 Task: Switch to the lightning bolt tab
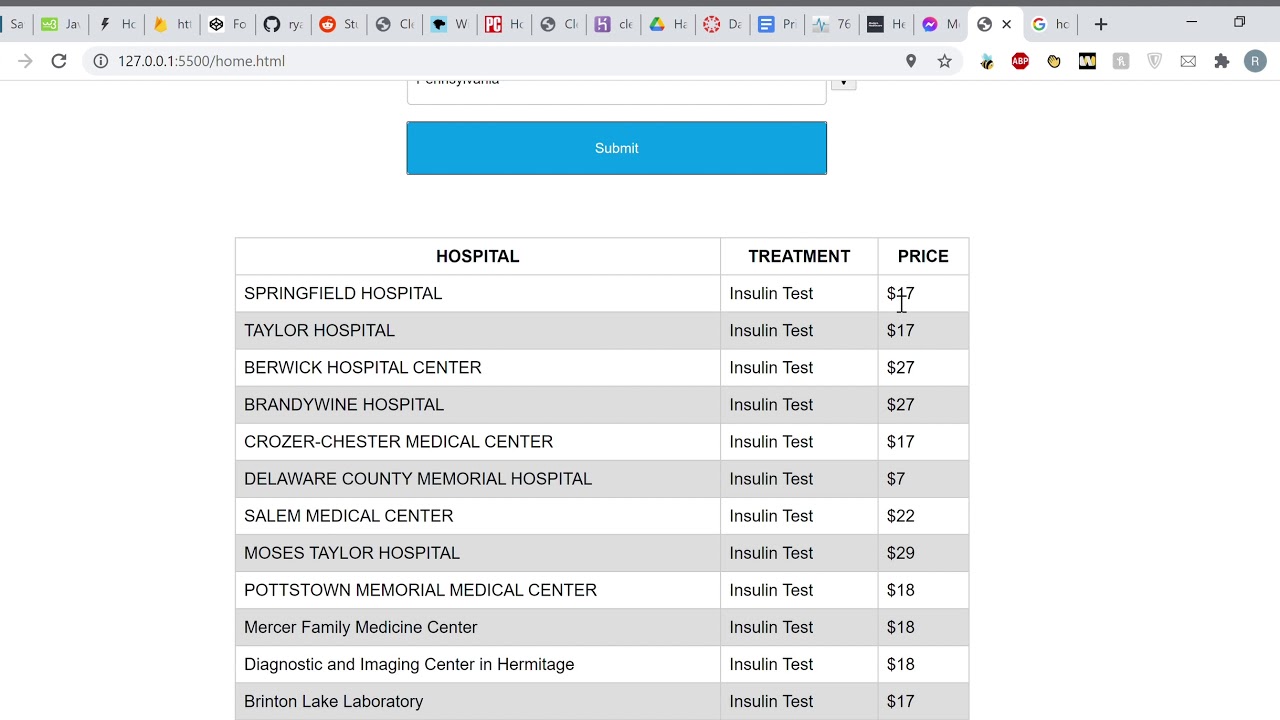[115, 24]
